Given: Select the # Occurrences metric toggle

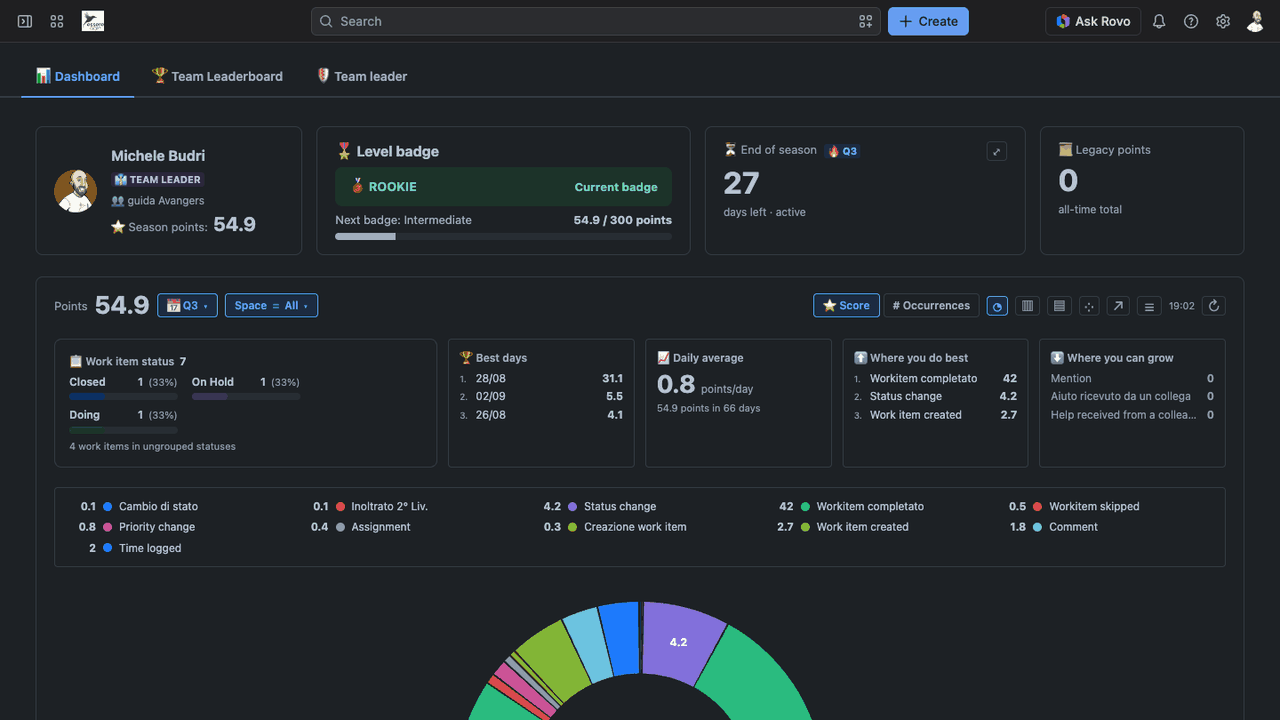Looking at the screenshot, I should pos(931,306).
